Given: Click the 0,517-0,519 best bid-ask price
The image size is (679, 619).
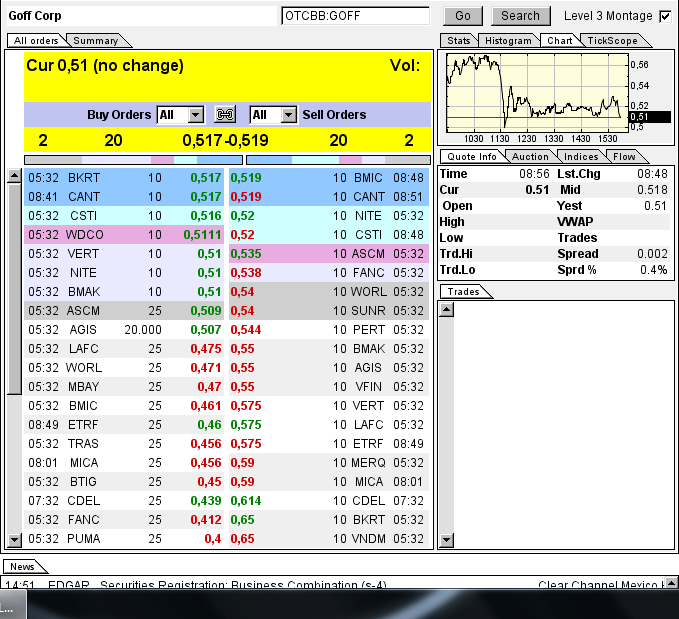Looking at the screenshot, I should coord(225,140).
